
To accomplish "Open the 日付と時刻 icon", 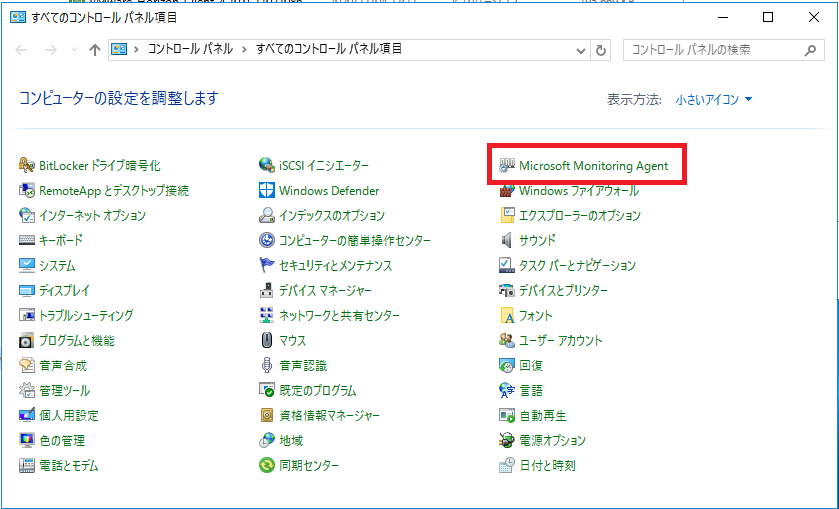I will pyautogui.click(x=506, y=465).
